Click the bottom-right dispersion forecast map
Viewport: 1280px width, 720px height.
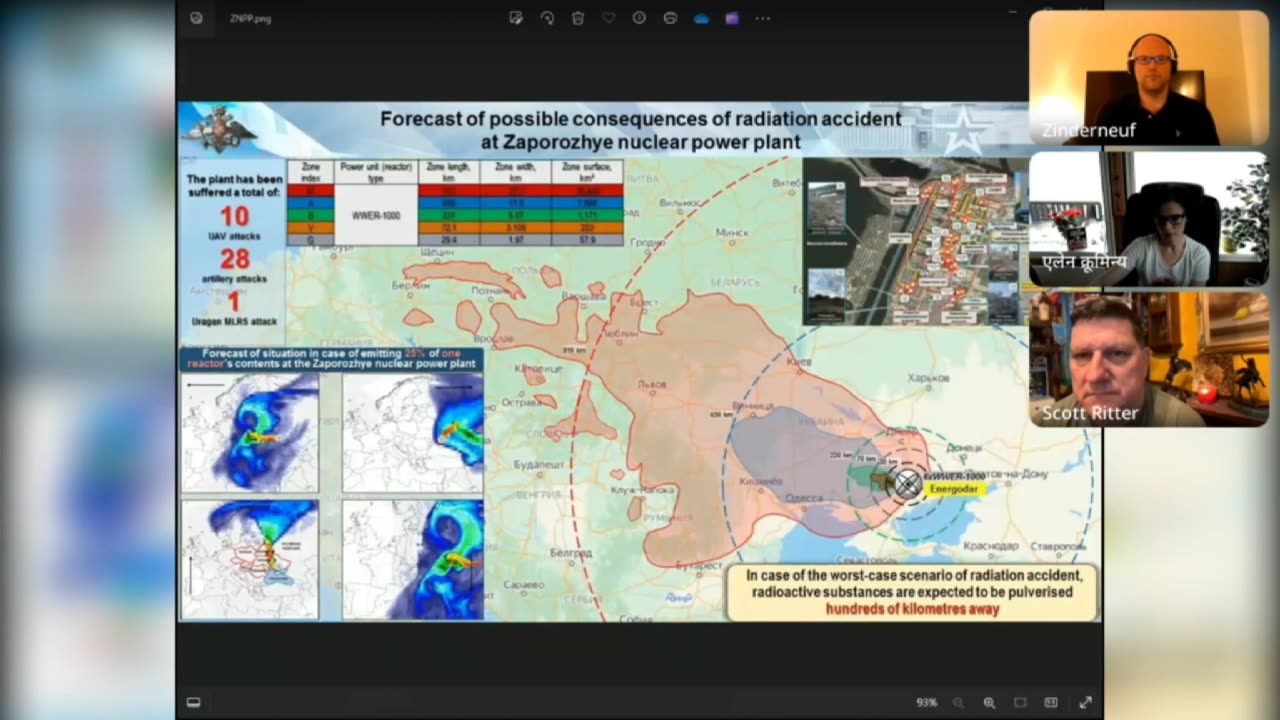413,559
